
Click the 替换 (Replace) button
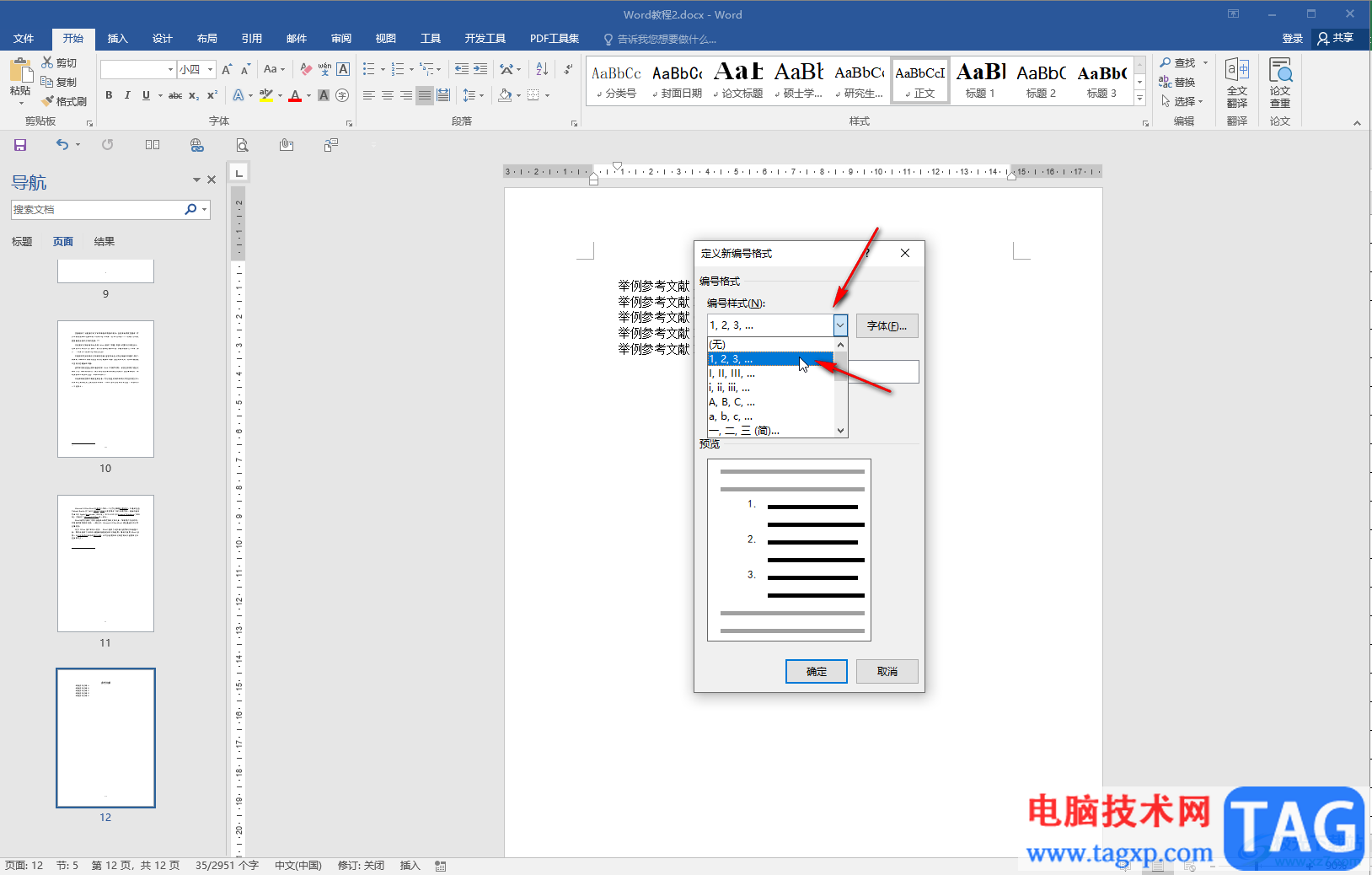click(x=1178, y=82)
